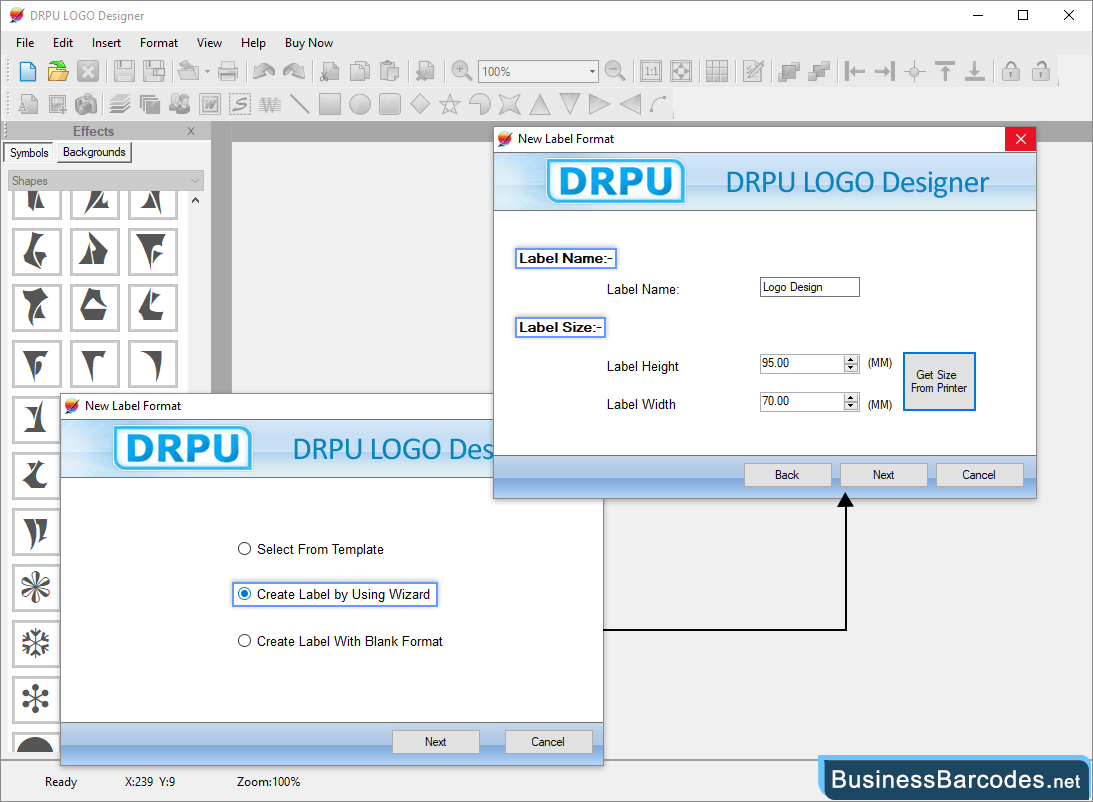Switch to the Backgrounds tab
This screenshot has width=1093, height=802.
(94, 152)
